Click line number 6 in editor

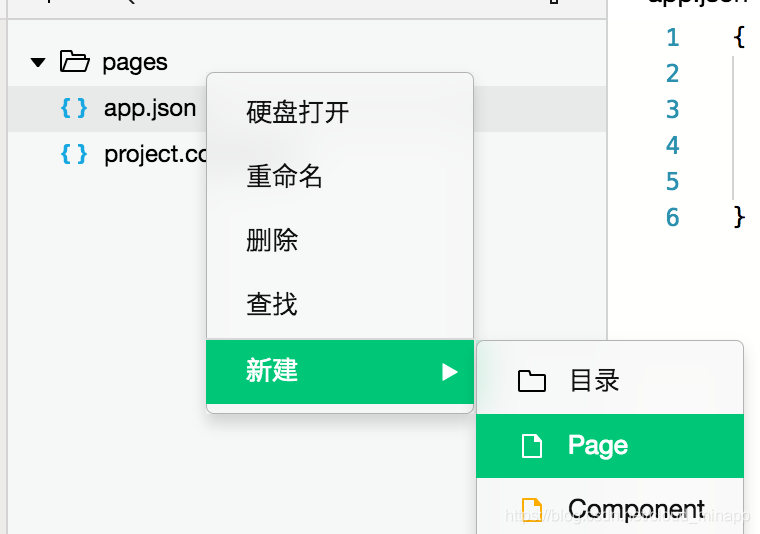(672, 217)
